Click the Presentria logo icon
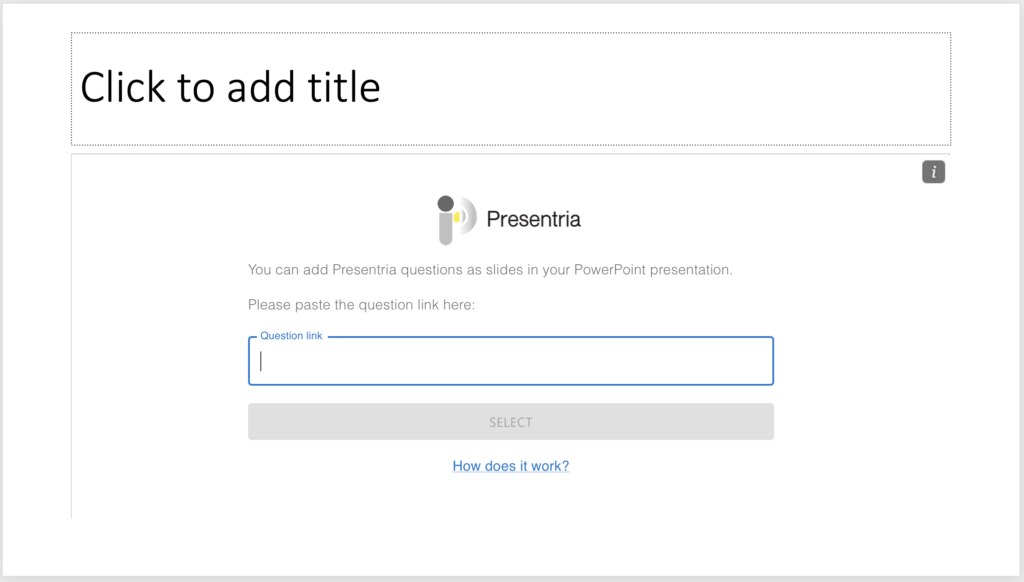Viewport: 1024px width, 582px height. coord(456,220)
